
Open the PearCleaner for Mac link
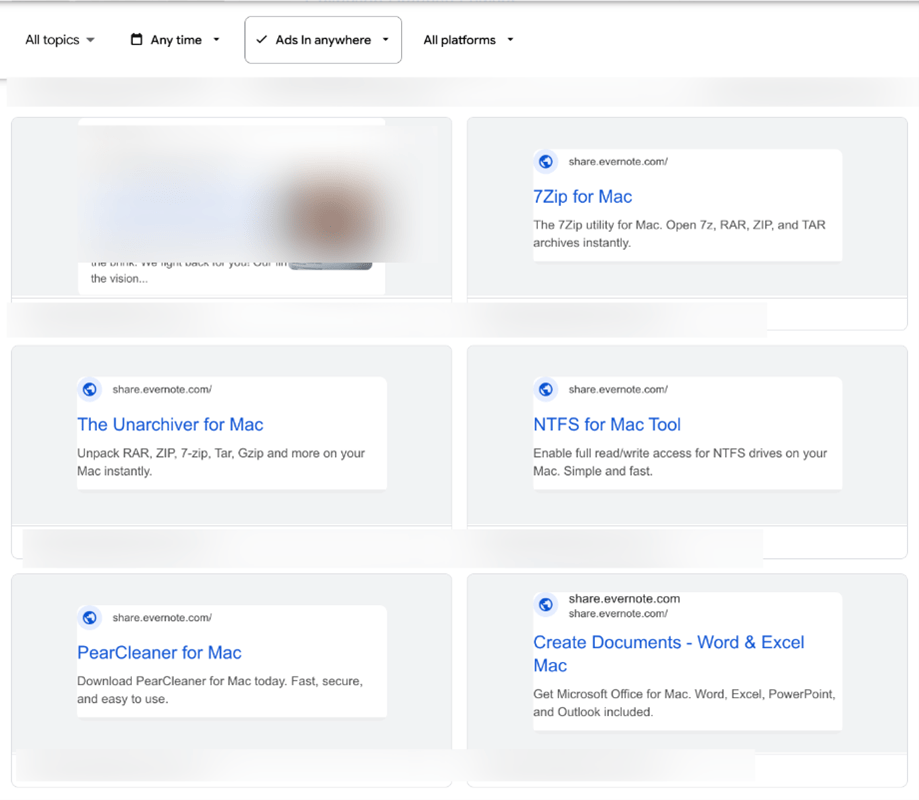pos(159,652)
